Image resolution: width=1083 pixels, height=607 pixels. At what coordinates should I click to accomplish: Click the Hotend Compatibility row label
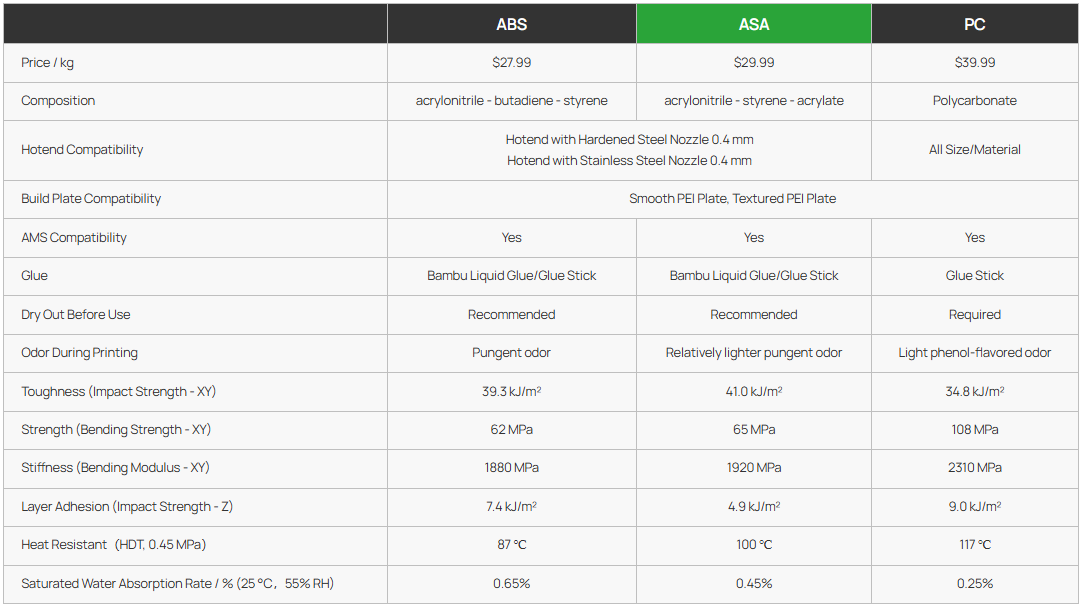[x=82, y=150]
